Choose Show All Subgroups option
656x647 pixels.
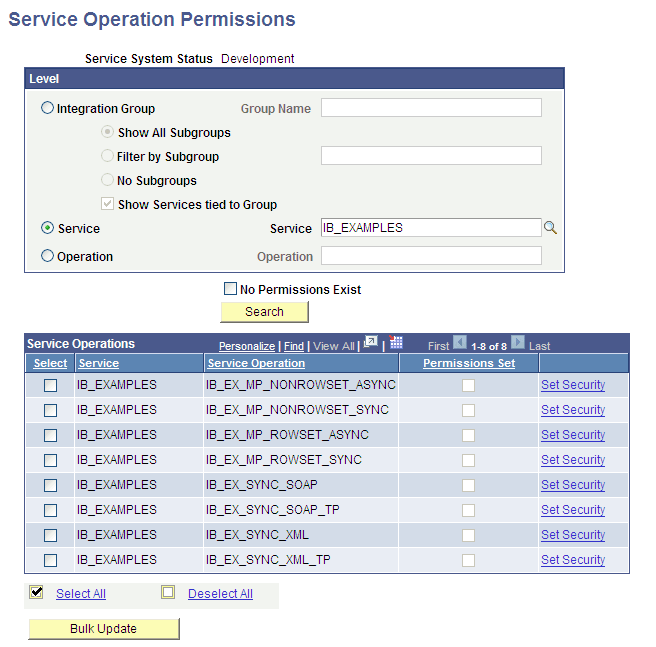coord(108,132)
